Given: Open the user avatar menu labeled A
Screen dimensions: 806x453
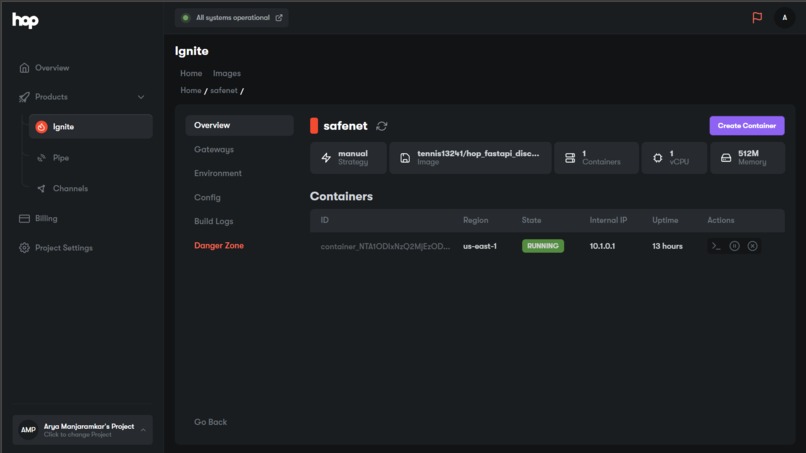Looking at the screenshot, I should (x=784, y=18).
